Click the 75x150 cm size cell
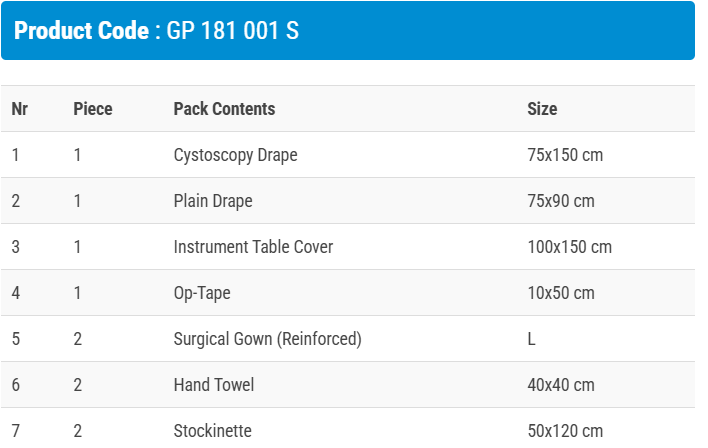This screenshot has width=708, height=448. click(x=565, y=155)
